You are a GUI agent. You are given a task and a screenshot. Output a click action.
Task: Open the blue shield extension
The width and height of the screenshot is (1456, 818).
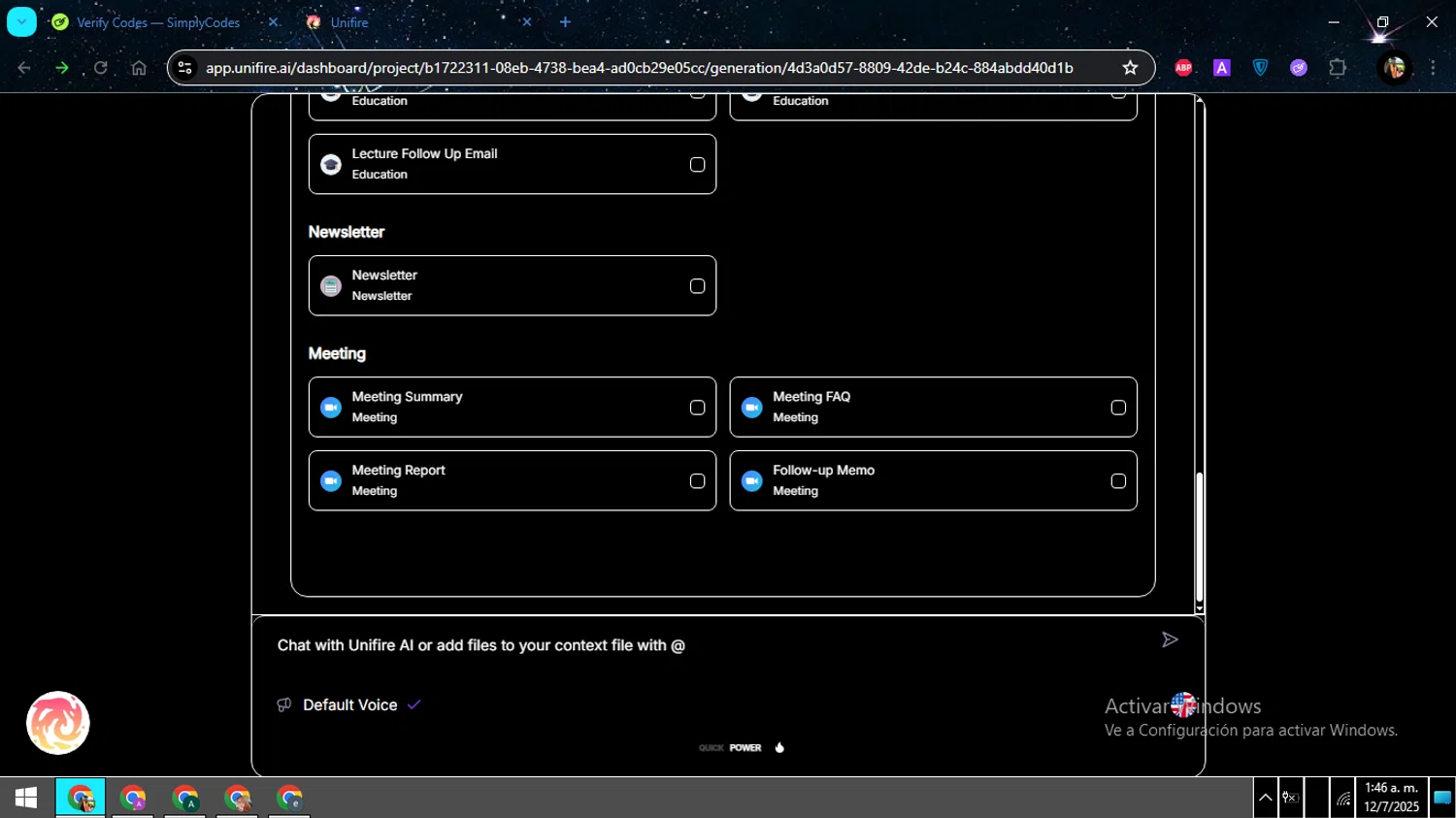point(1260,68)
